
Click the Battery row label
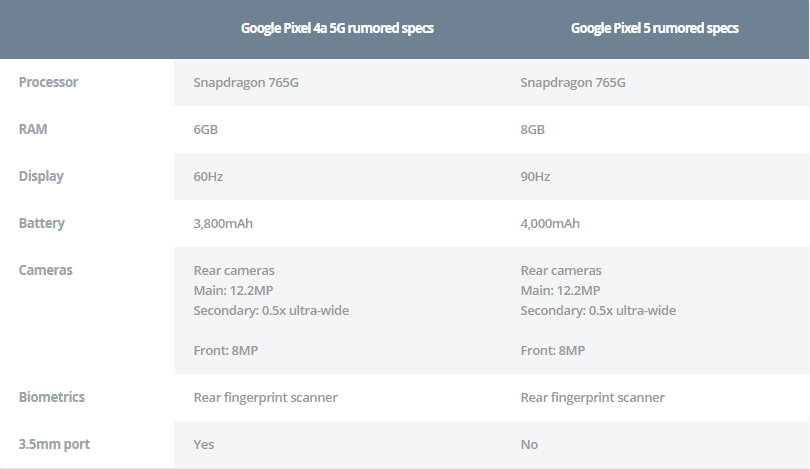pos(41,223)
